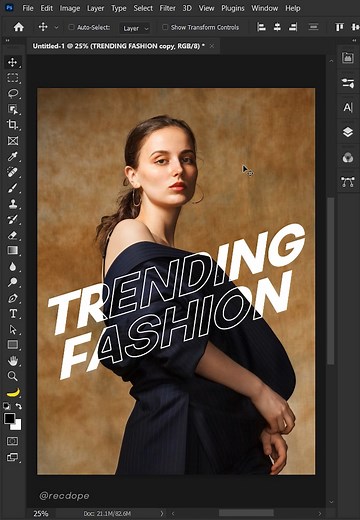Close the Untitled-1 document tab
This screenshot has width=360, height=520.
pos(212,46)
